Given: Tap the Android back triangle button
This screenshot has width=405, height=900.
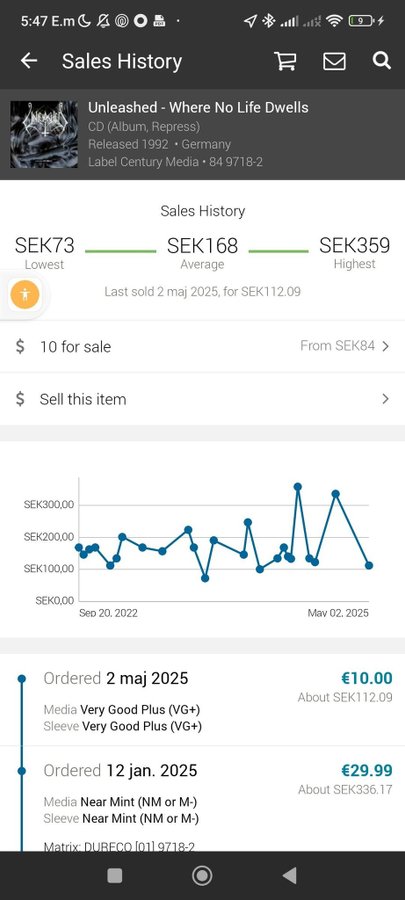Looking at the screenshot, I should tap(290, 875).
